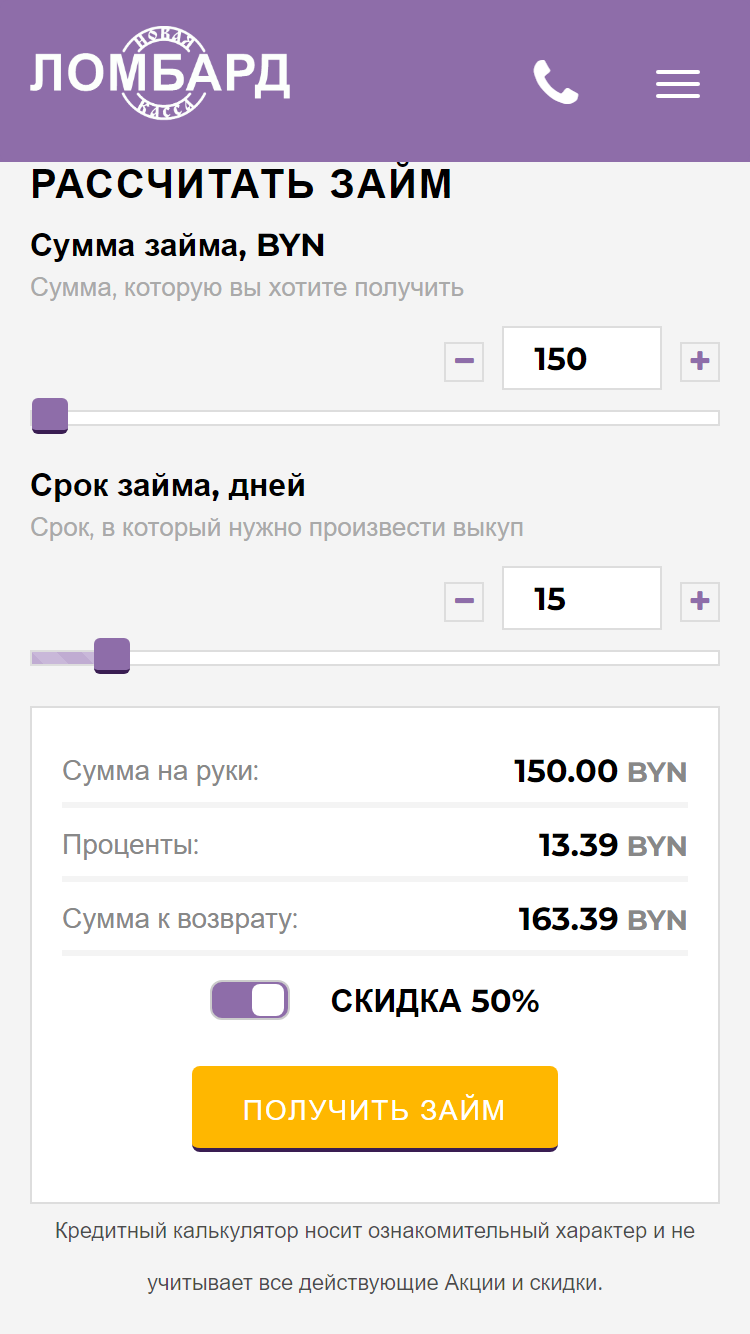Decrease loan term days with minus
The width and height of the screenshot is (750, 1334).
tap(464, 601)
